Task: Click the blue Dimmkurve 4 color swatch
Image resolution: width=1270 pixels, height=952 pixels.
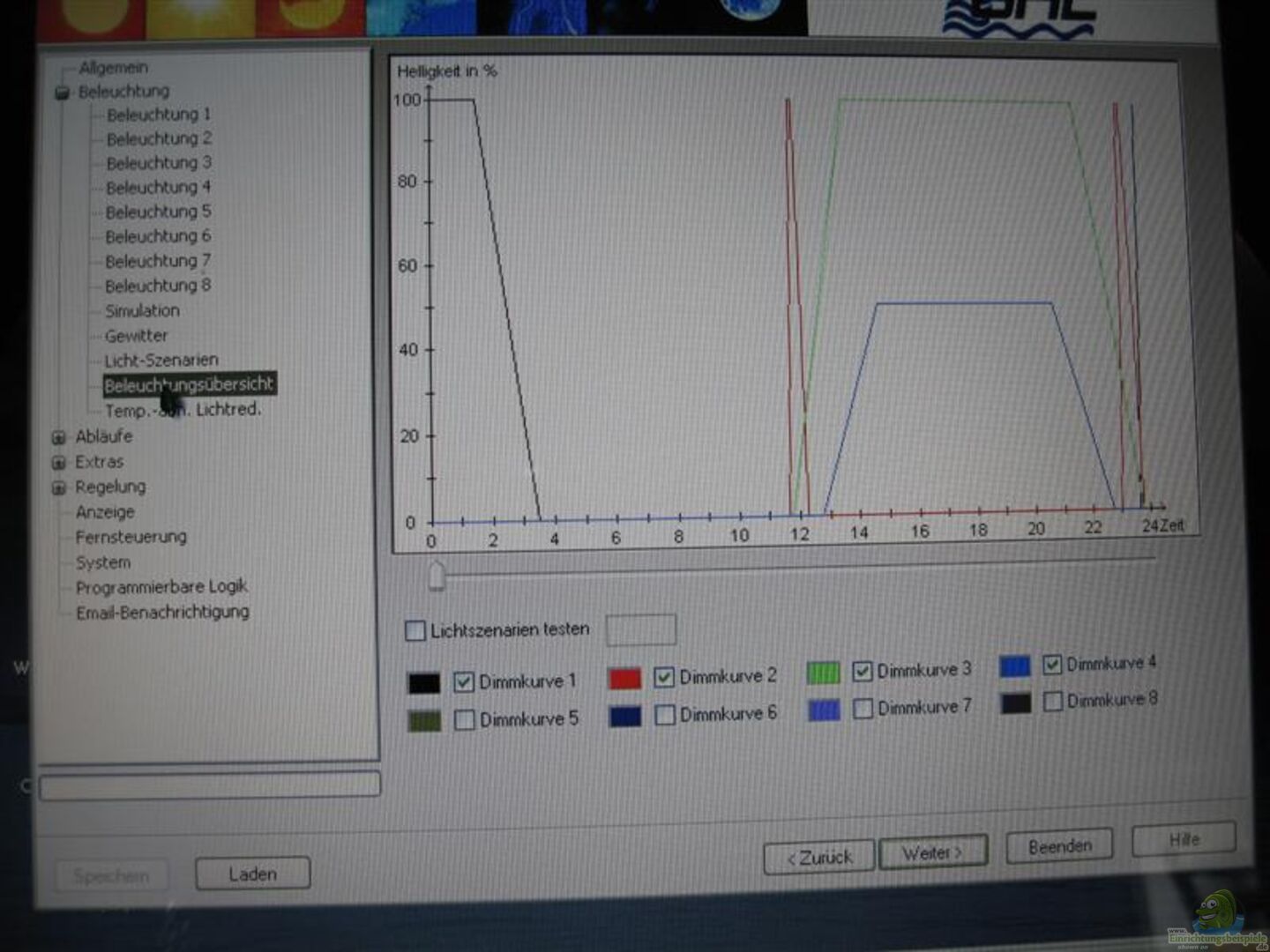Action: [x=1014, y=666]
